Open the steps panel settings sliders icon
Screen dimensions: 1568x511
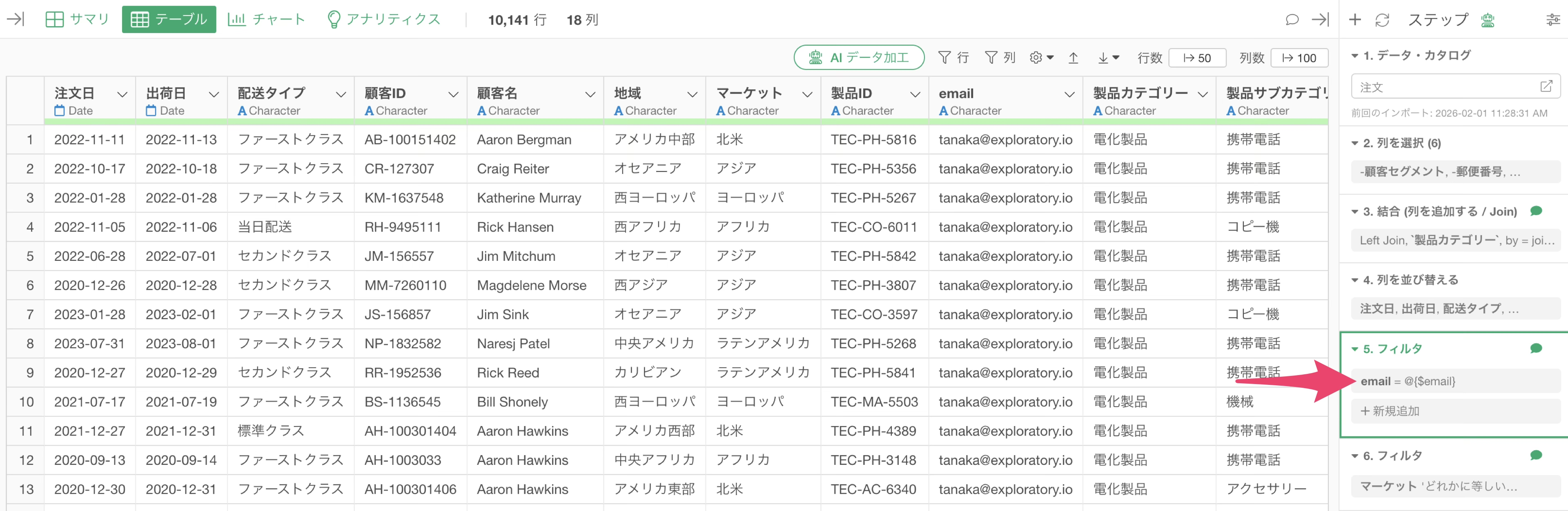click(1553, 20)
